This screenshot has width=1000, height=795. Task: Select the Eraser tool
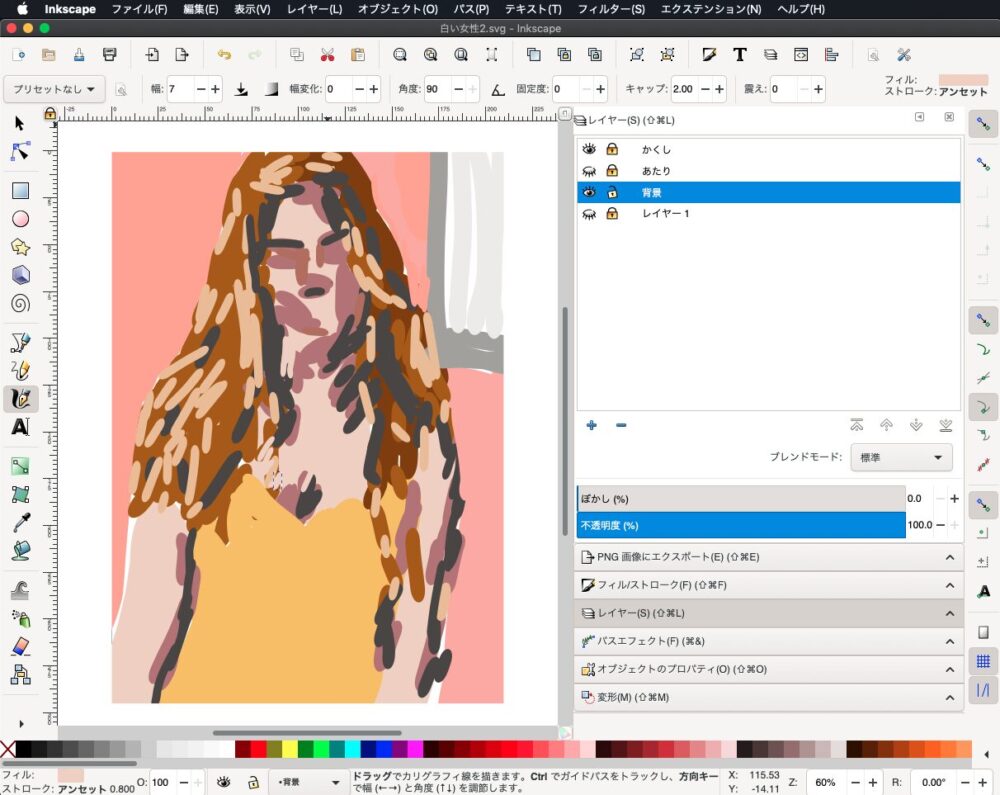click(20, 647)
